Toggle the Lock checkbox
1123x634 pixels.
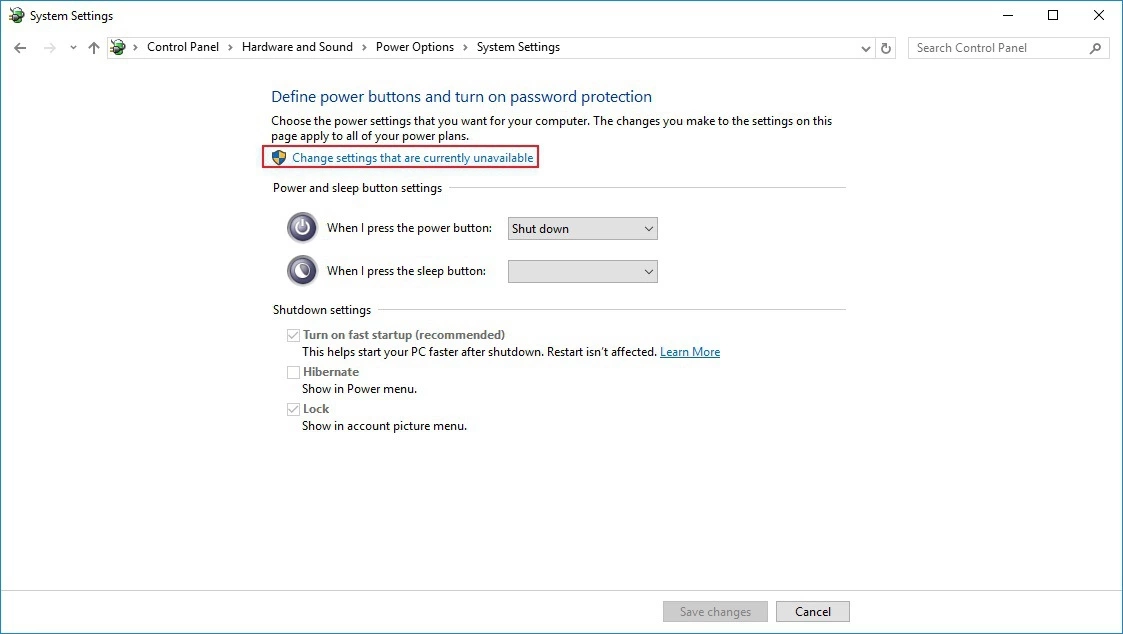(x=294, y=409)
